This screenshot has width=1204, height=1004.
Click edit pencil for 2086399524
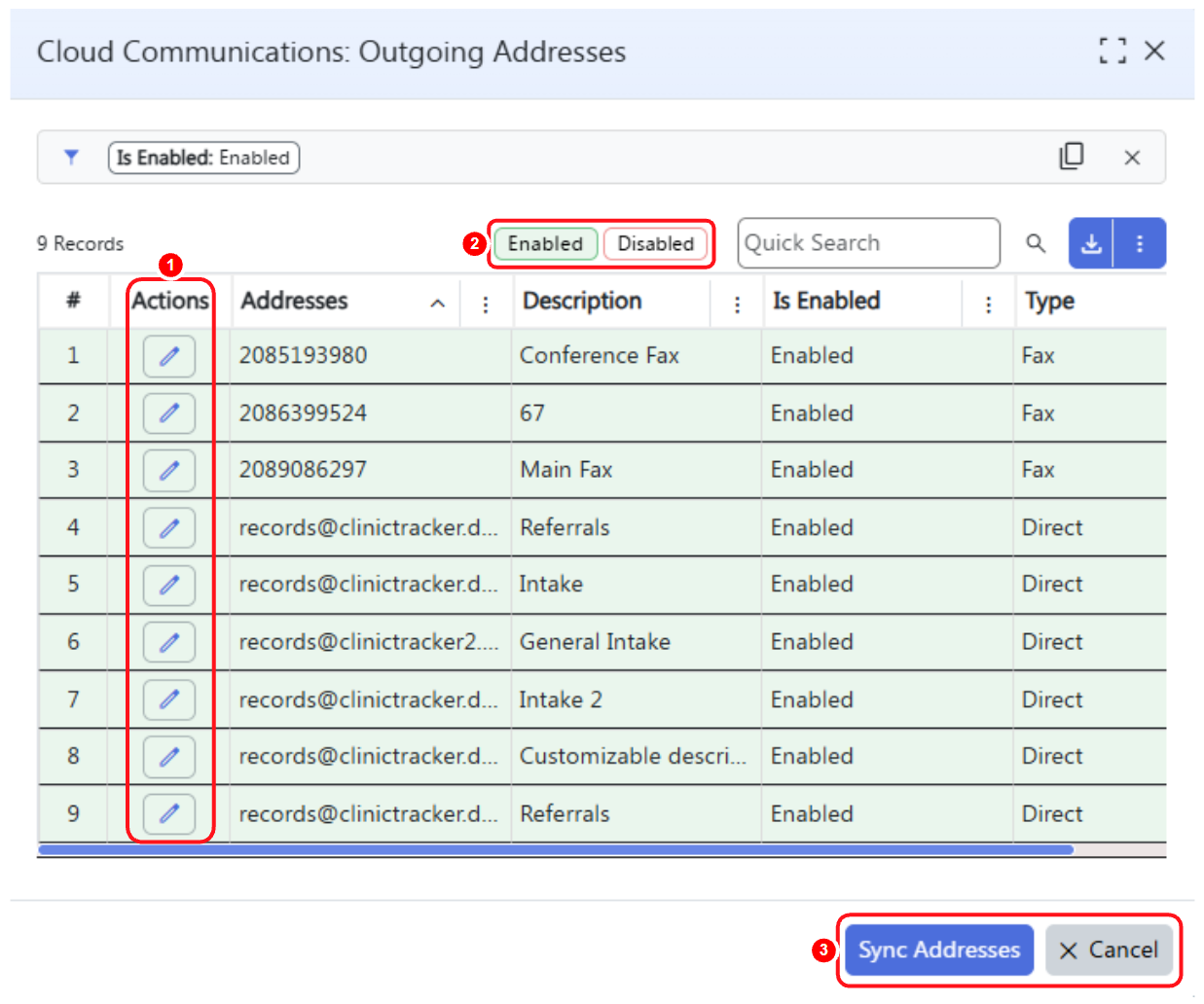click(169, 413)
